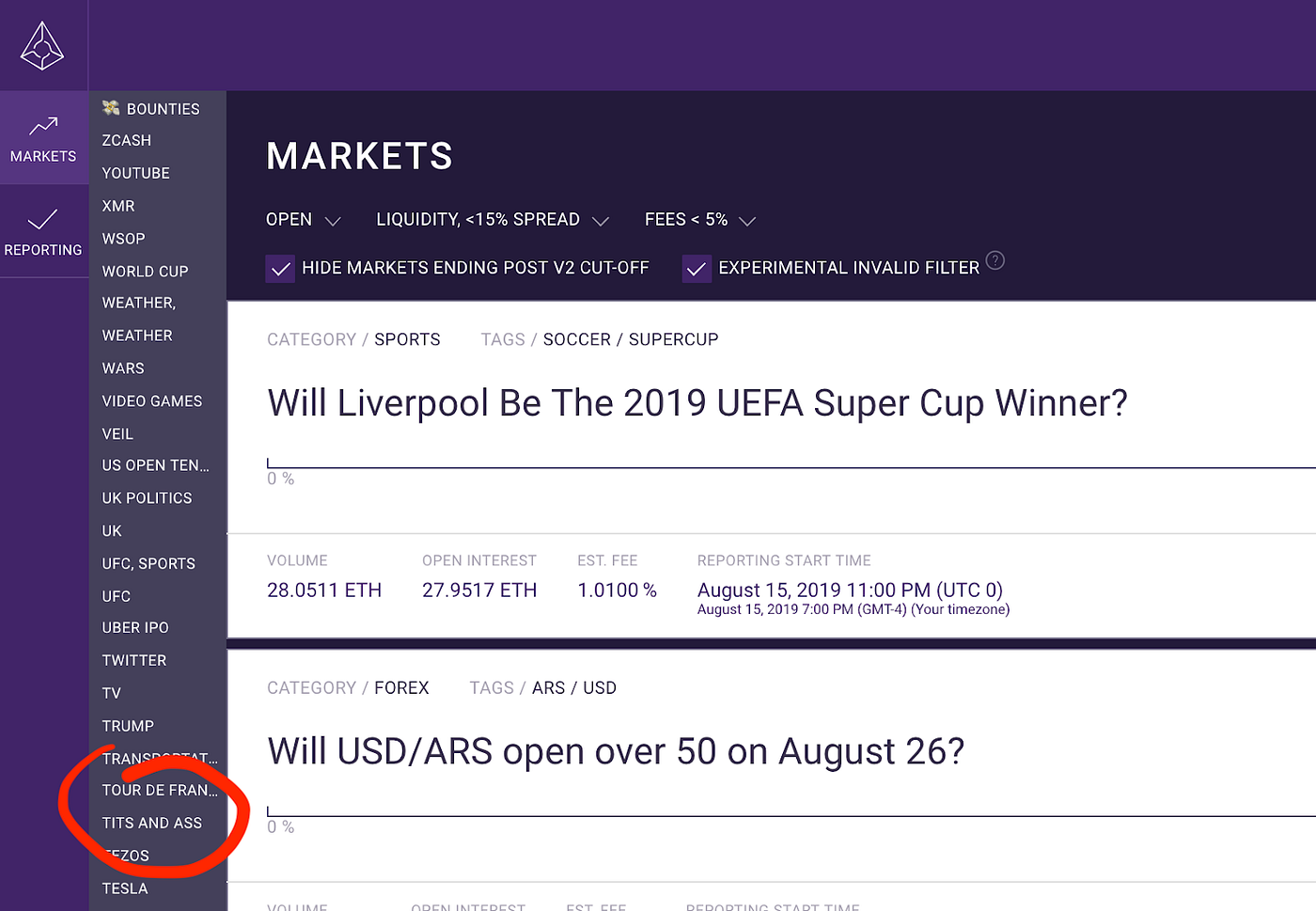Click the help question mark icon
This screenshot has width=1316, height=911.
point(995,260)
